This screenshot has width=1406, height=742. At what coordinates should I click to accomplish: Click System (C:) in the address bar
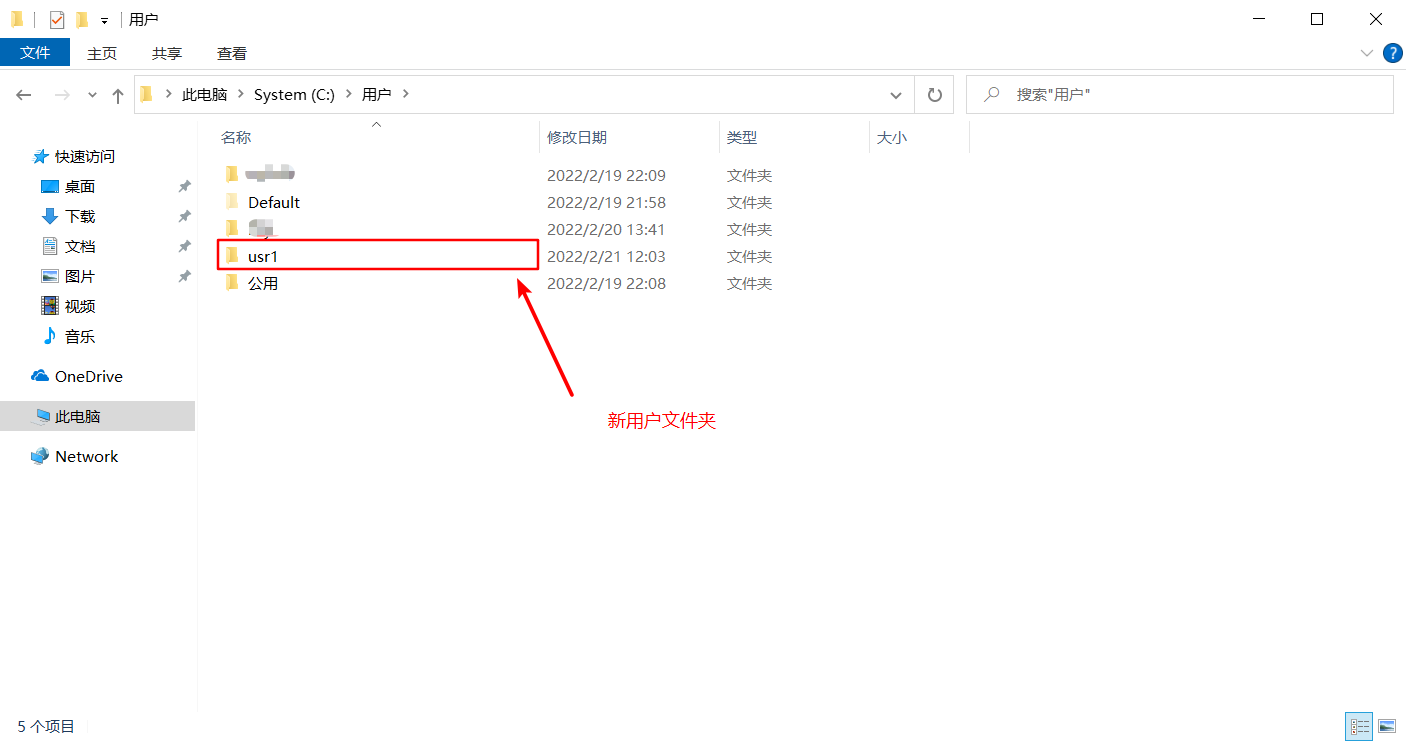[x=294, y=94]
